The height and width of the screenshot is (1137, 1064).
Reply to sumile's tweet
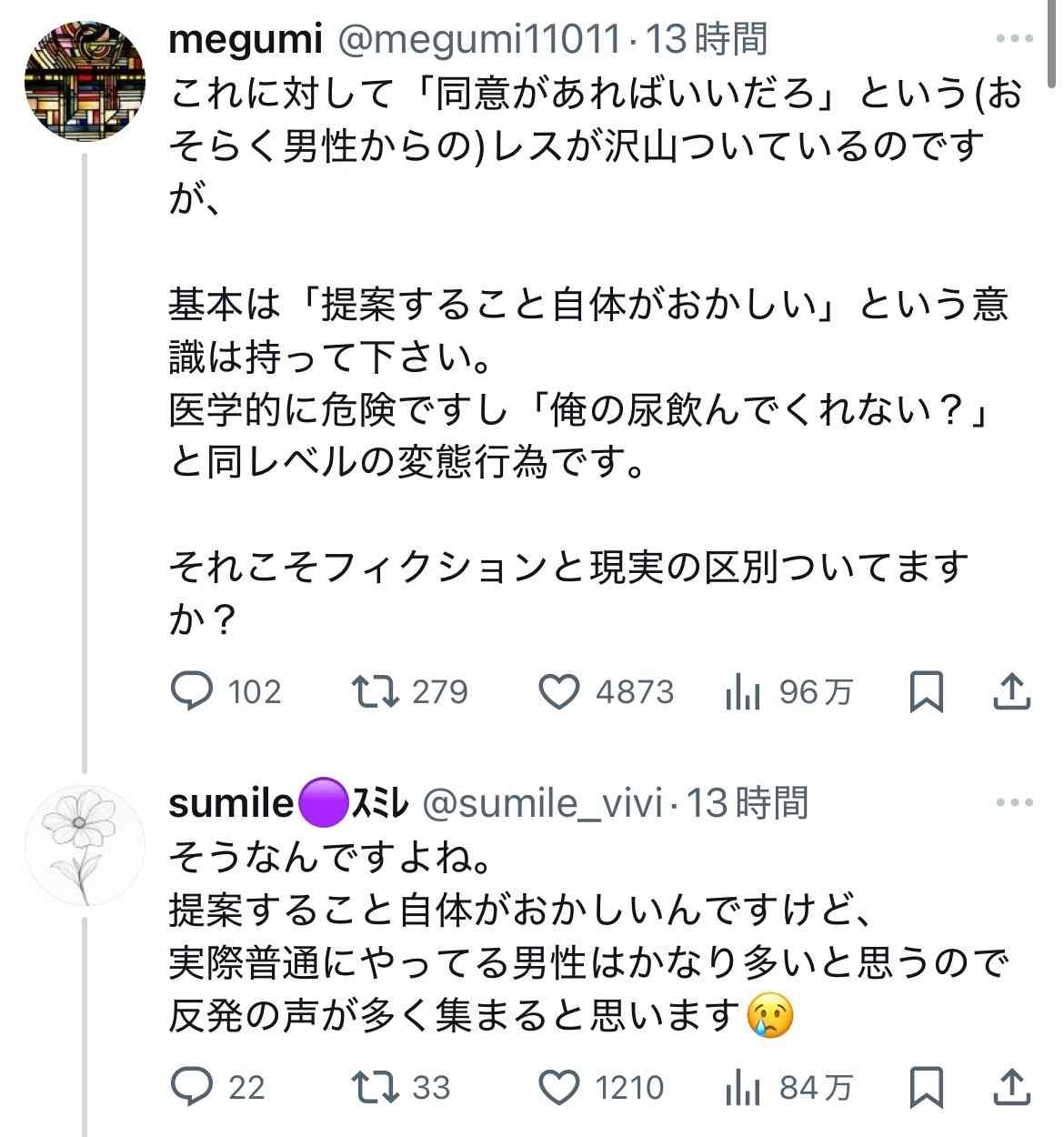click(x=193, y=1087)
